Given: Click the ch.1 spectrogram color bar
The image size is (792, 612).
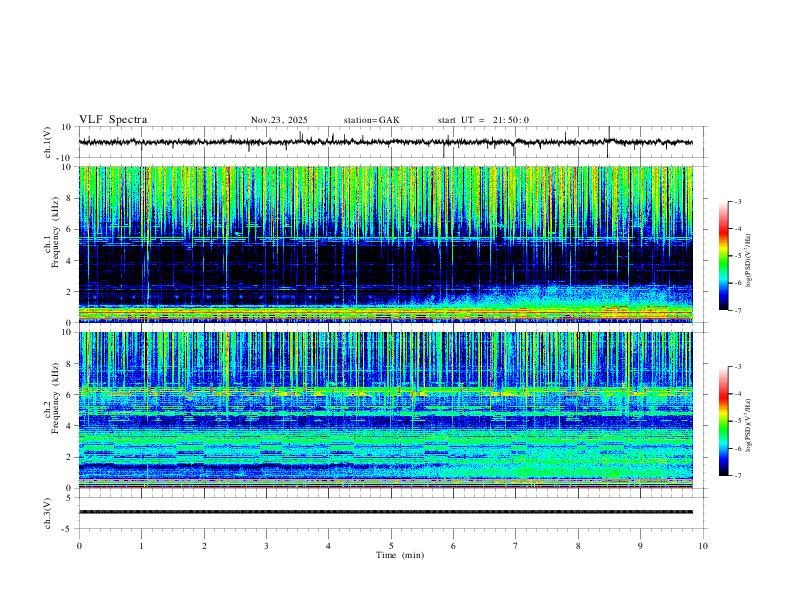Looking at the screenshot, I should [x=723, y=256].
